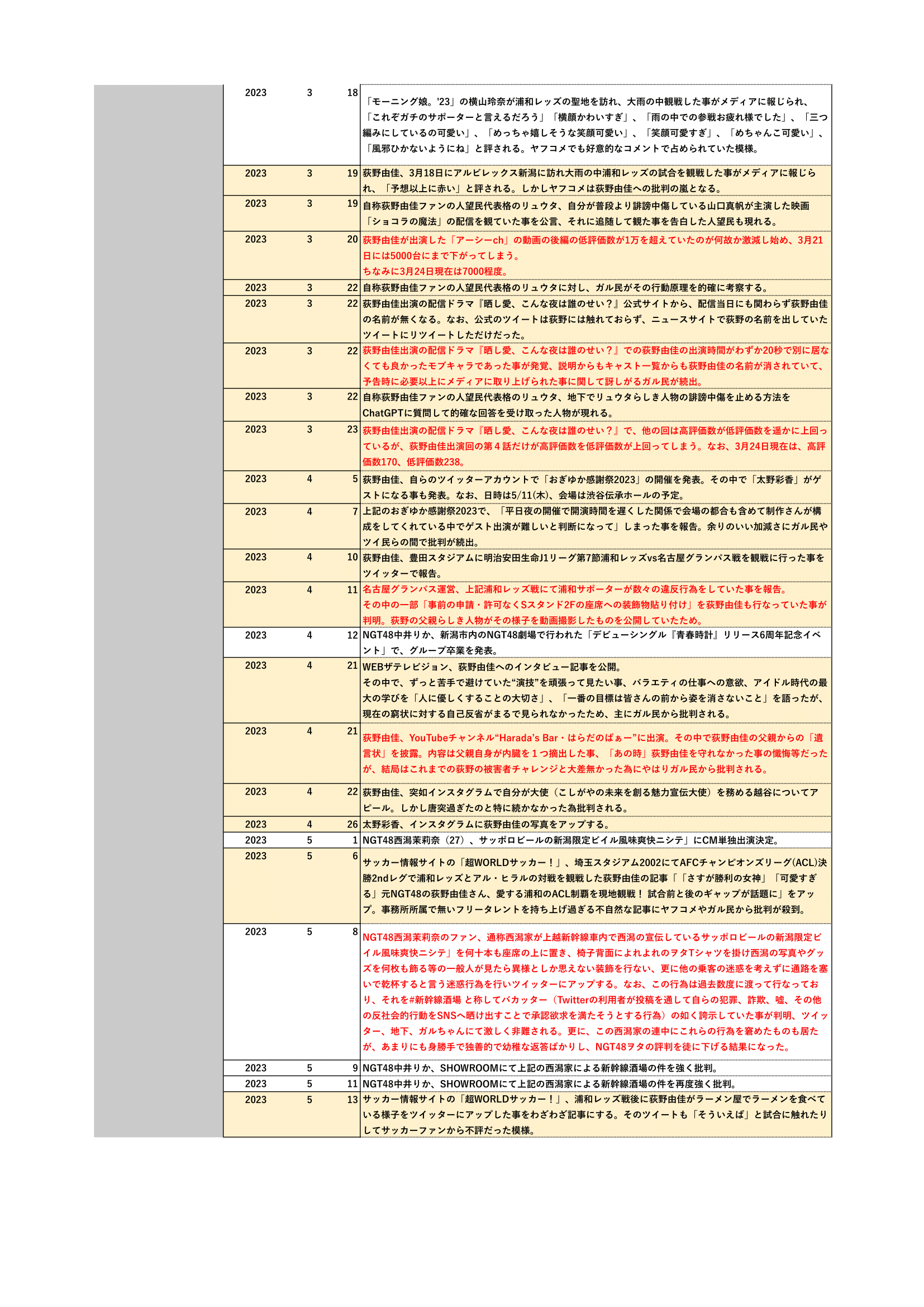Select the entry beginning 上記のおぎゆか感謝祭2023で
This screenshot has width=924, height=1307.
pos(596,526)
